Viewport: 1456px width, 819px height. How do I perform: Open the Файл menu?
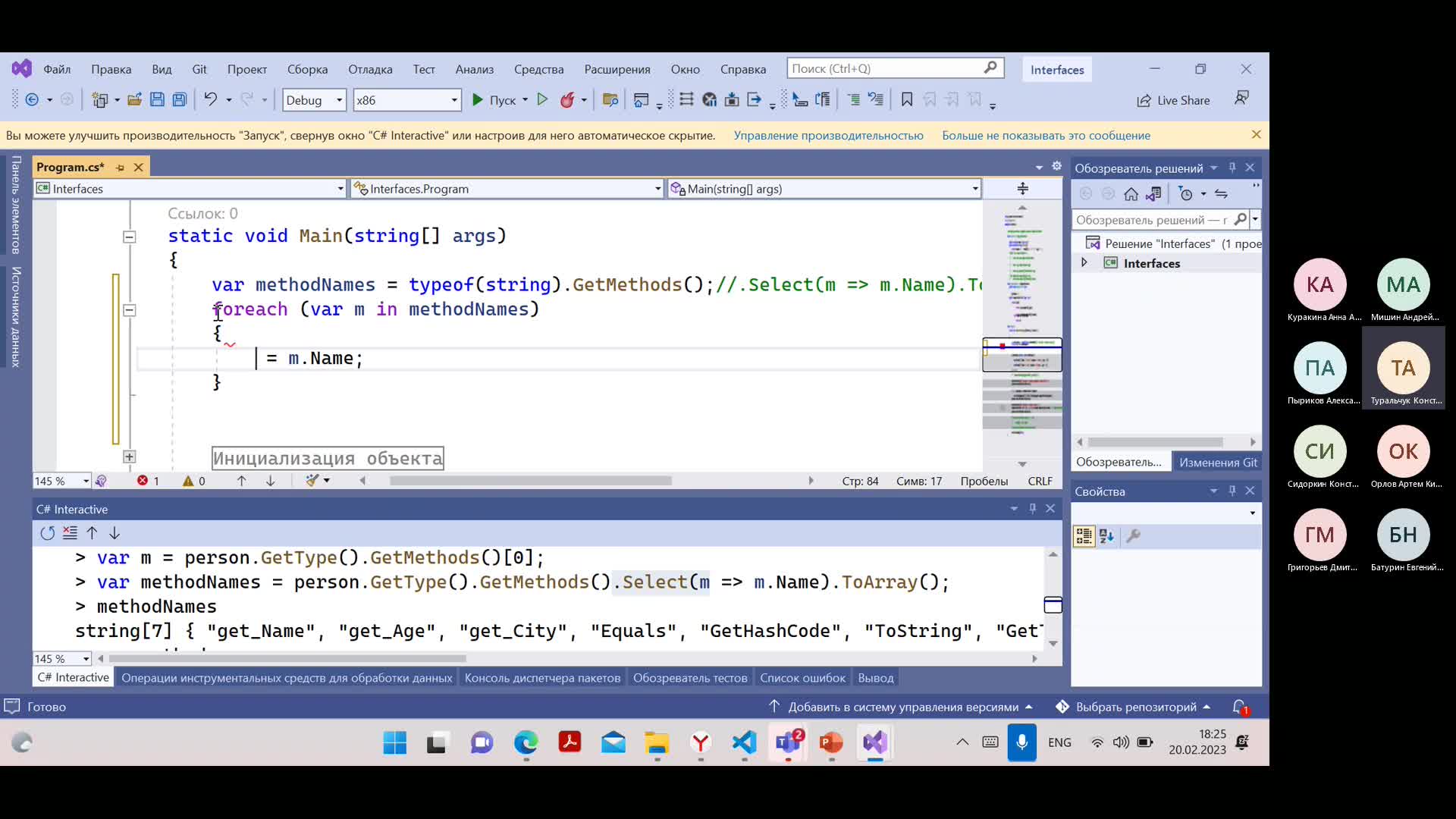pos(57,69)
